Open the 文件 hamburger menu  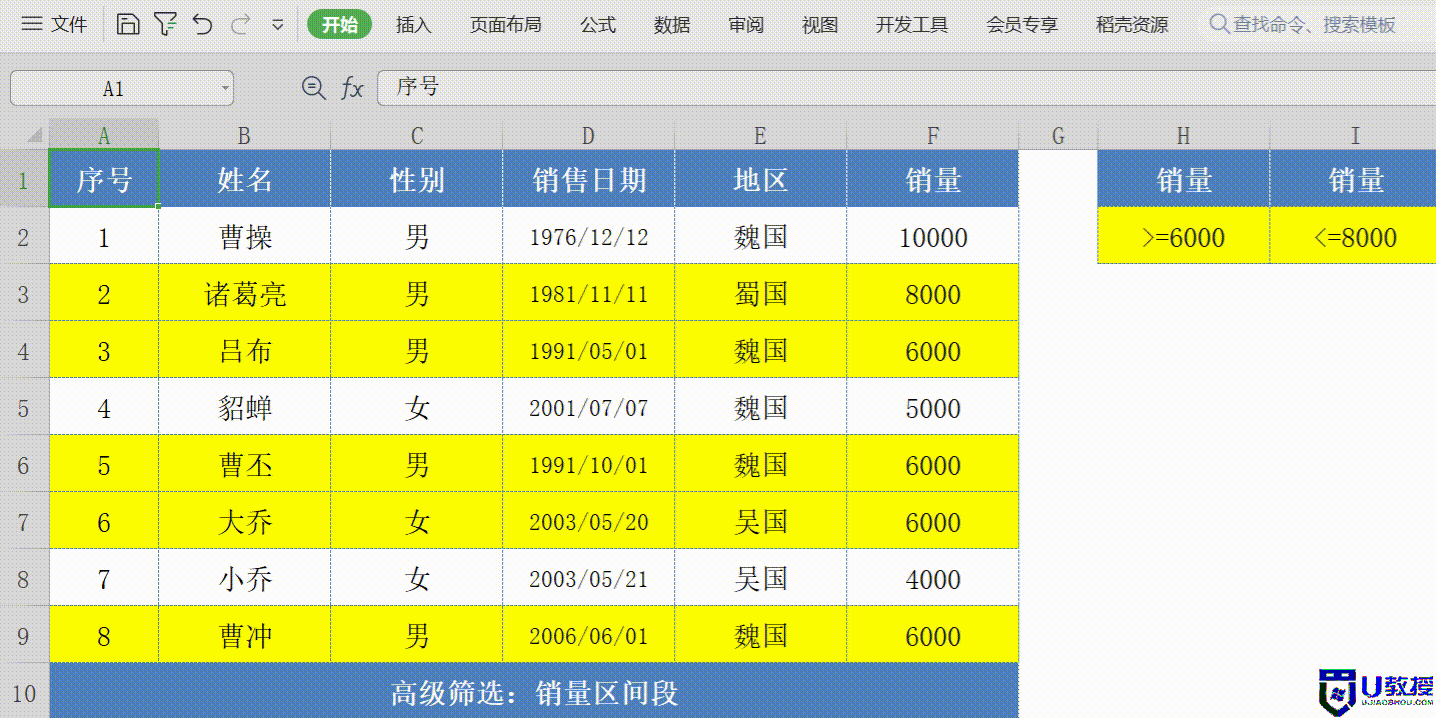[54, 25]
